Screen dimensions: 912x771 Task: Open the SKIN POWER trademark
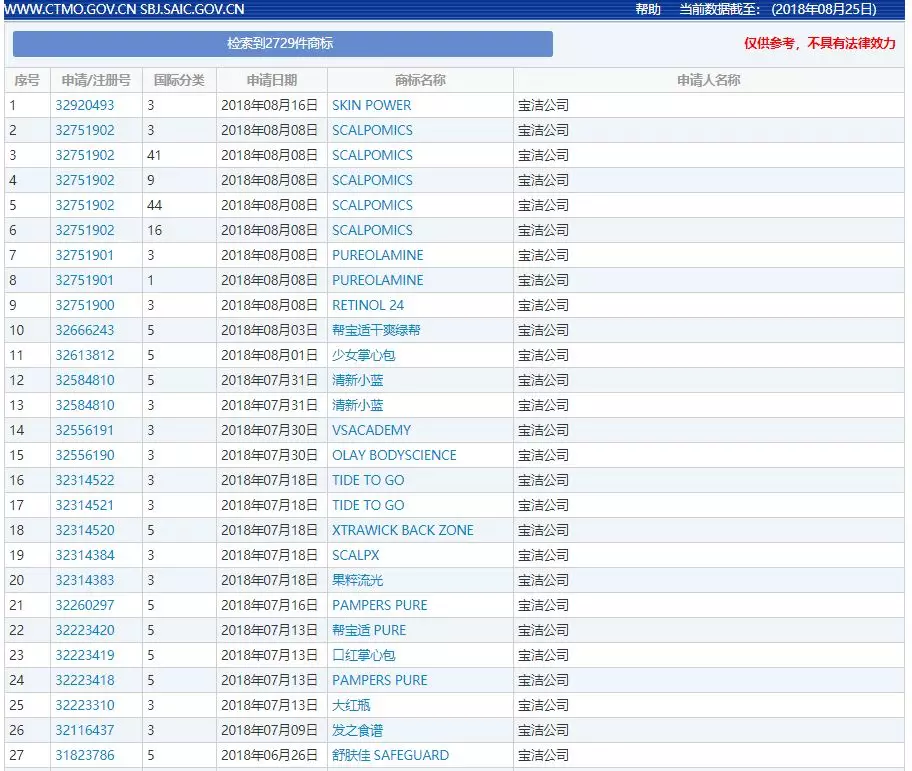pyautogui.click(x=371, y=105)
